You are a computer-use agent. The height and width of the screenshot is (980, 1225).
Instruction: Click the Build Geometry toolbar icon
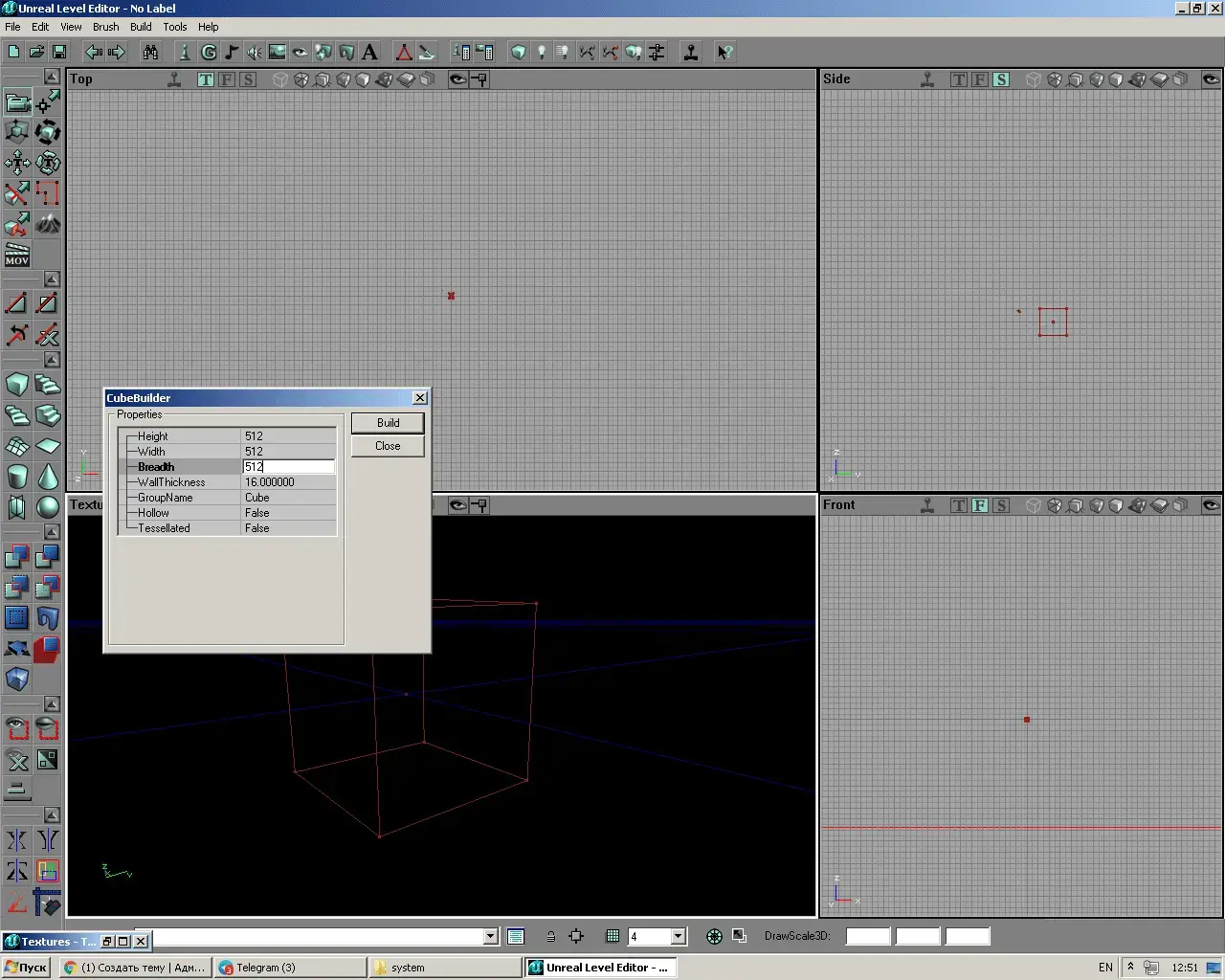pyautogui.click(x=518, y=53)
